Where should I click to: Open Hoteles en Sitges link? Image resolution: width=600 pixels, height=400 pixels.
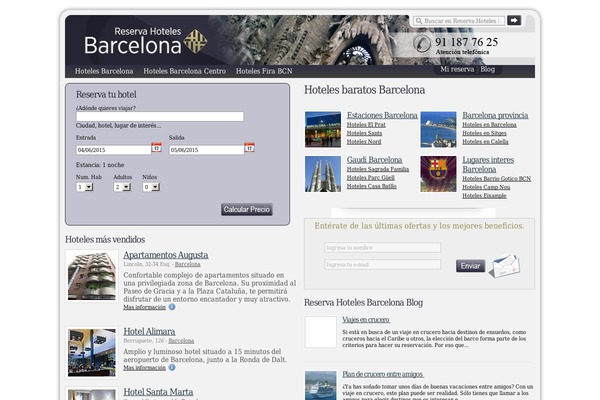(484, 133)
